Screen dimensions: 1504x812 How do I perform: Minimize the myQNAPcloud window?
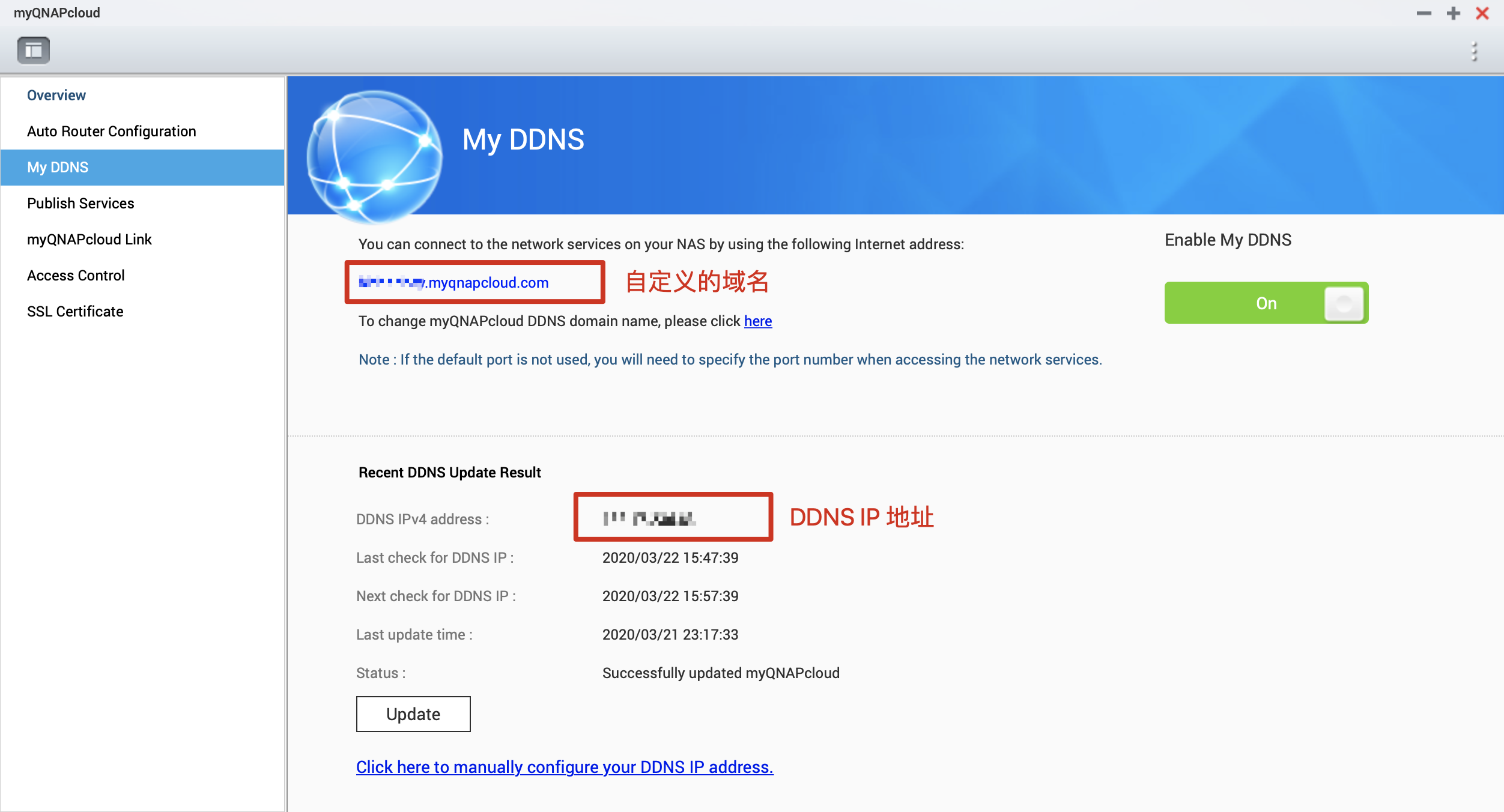1424,13
